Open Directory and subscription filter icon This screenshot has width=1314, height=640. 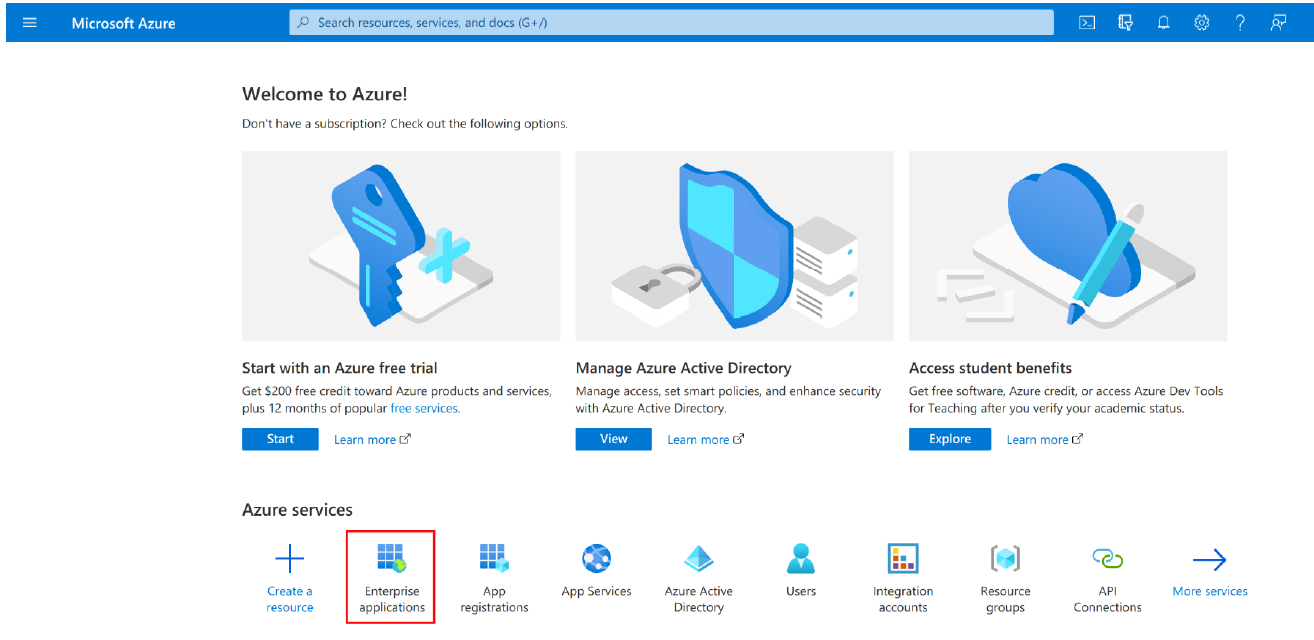[1125, 22]
